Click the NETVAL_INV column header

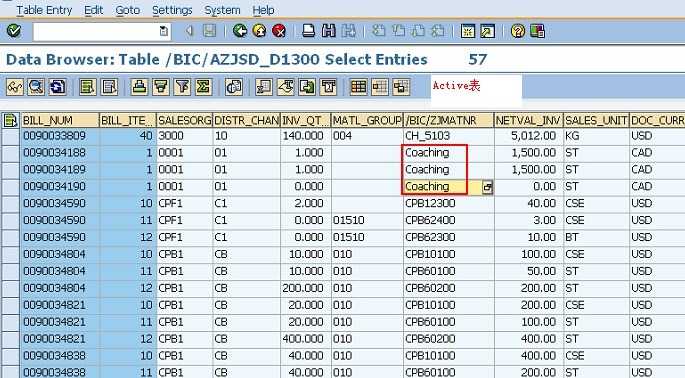click(x=528, y=120)
